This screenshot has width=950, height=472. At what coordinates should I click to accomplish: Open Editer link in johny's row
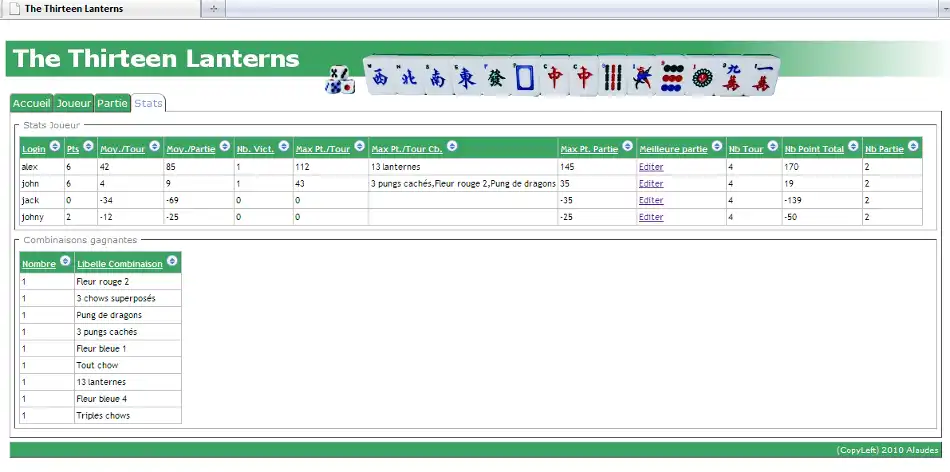tap(651, 217)
